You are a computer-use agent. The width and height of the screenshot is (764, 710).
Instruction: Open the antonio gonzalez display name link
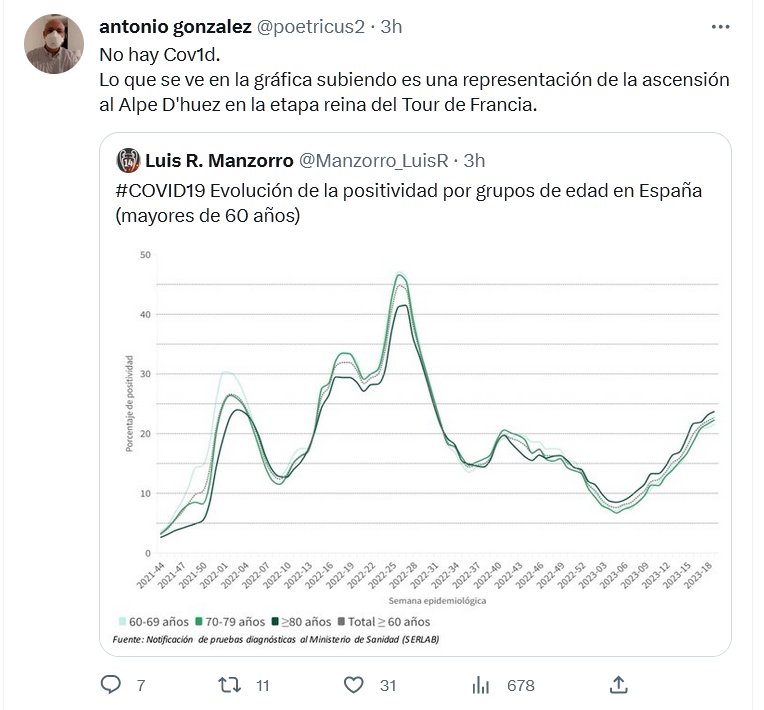pos(176,27)
